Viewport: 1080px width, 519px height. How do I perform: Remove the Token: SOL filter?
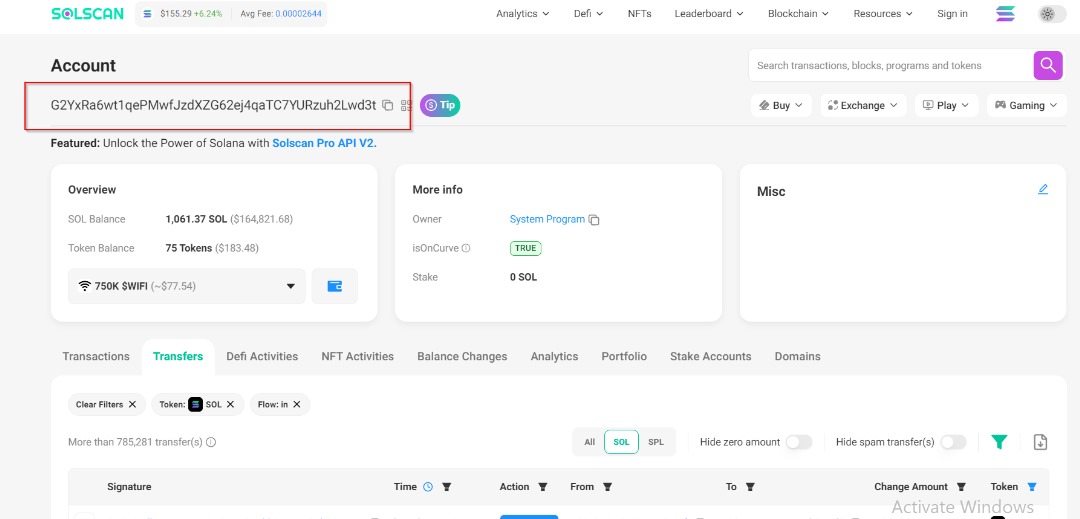pyautogui.click(x=230, y=405)
